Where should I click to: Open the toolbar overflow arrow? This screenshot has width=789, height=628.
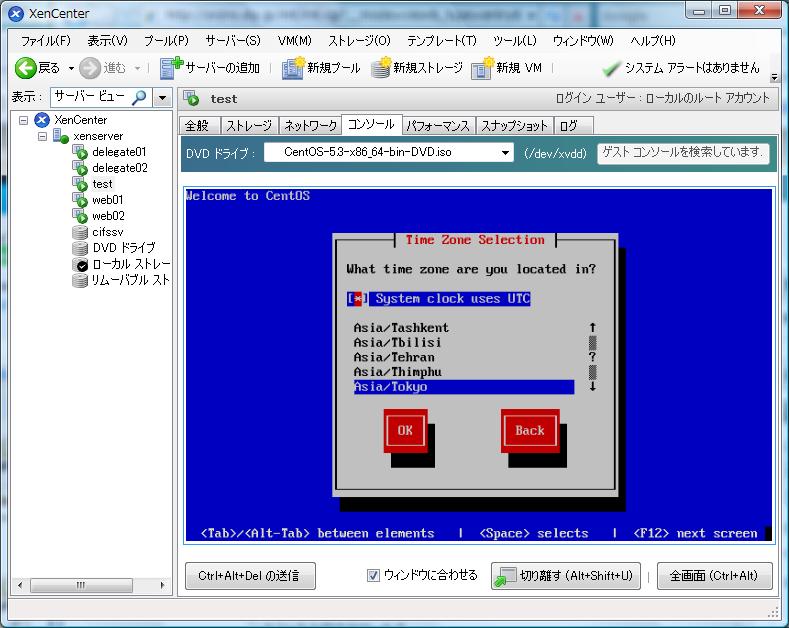[x=774, y=77]
